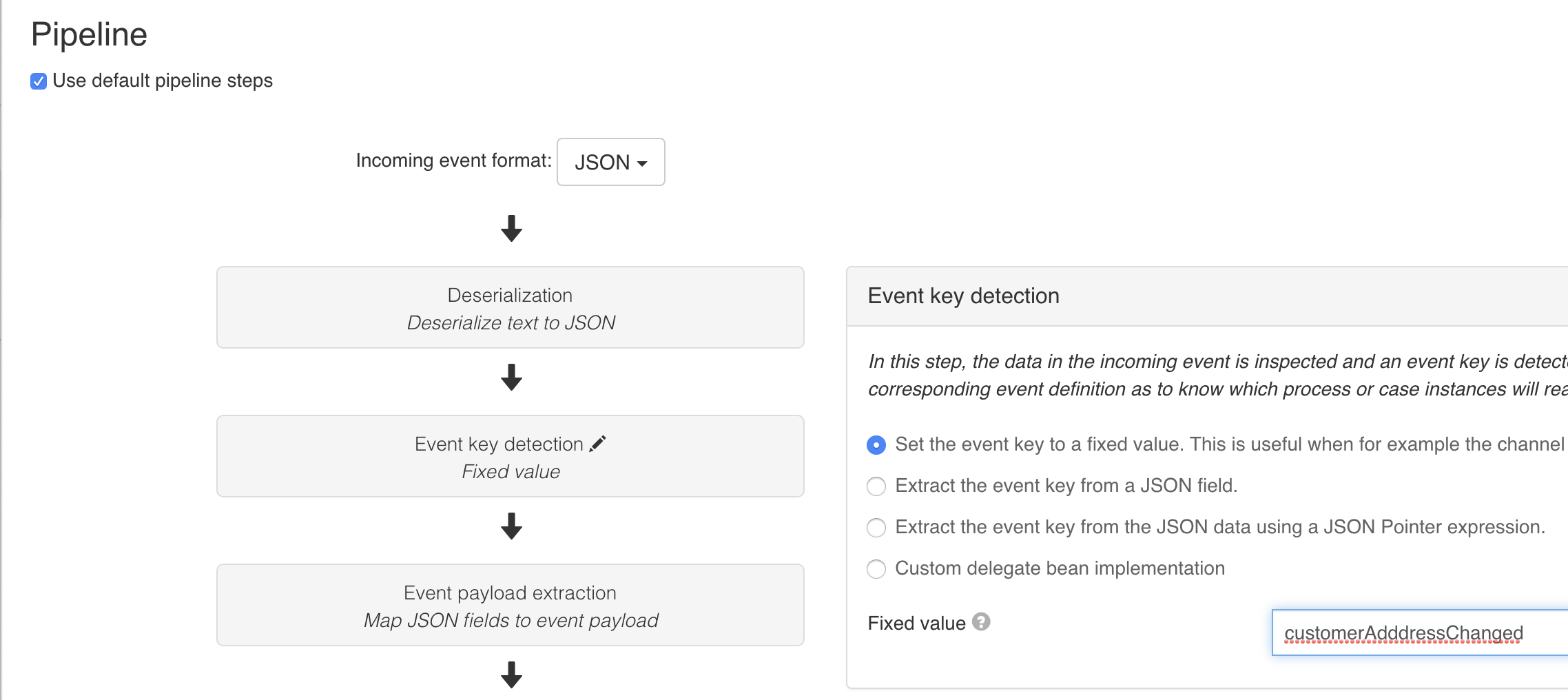Click the Deserialization pipeline step
Screen dimensions: 1568x700
tap(510, 307)
